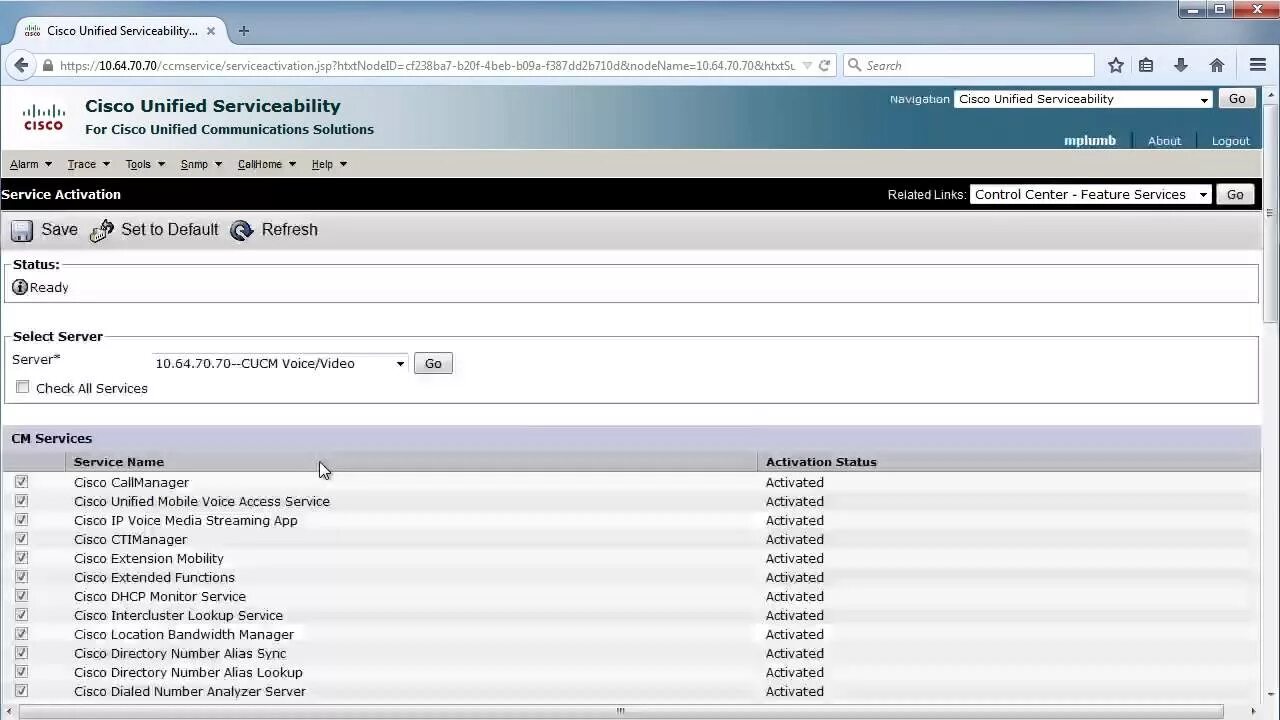Screen dimensions: 1280x720
Task: Click the Save text button
Action: pos(59,230)
